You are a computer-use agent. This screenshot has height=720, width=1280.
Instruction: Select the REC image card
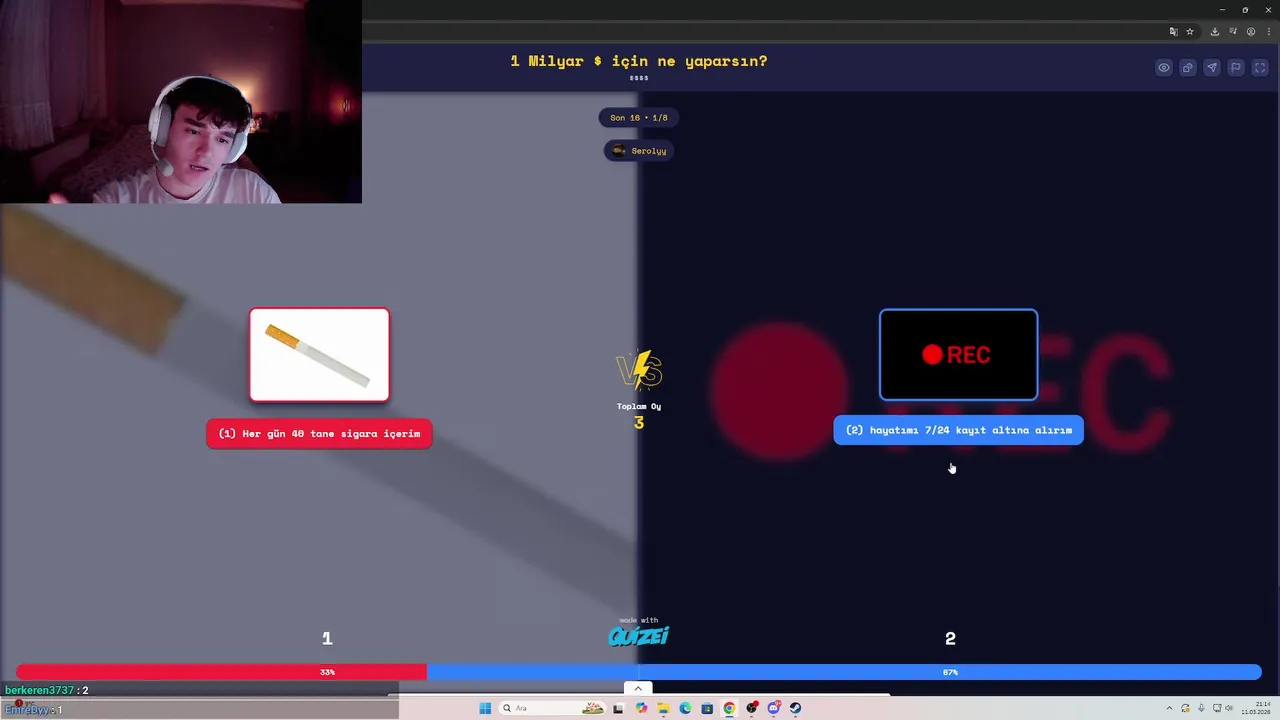coord(958,354)
